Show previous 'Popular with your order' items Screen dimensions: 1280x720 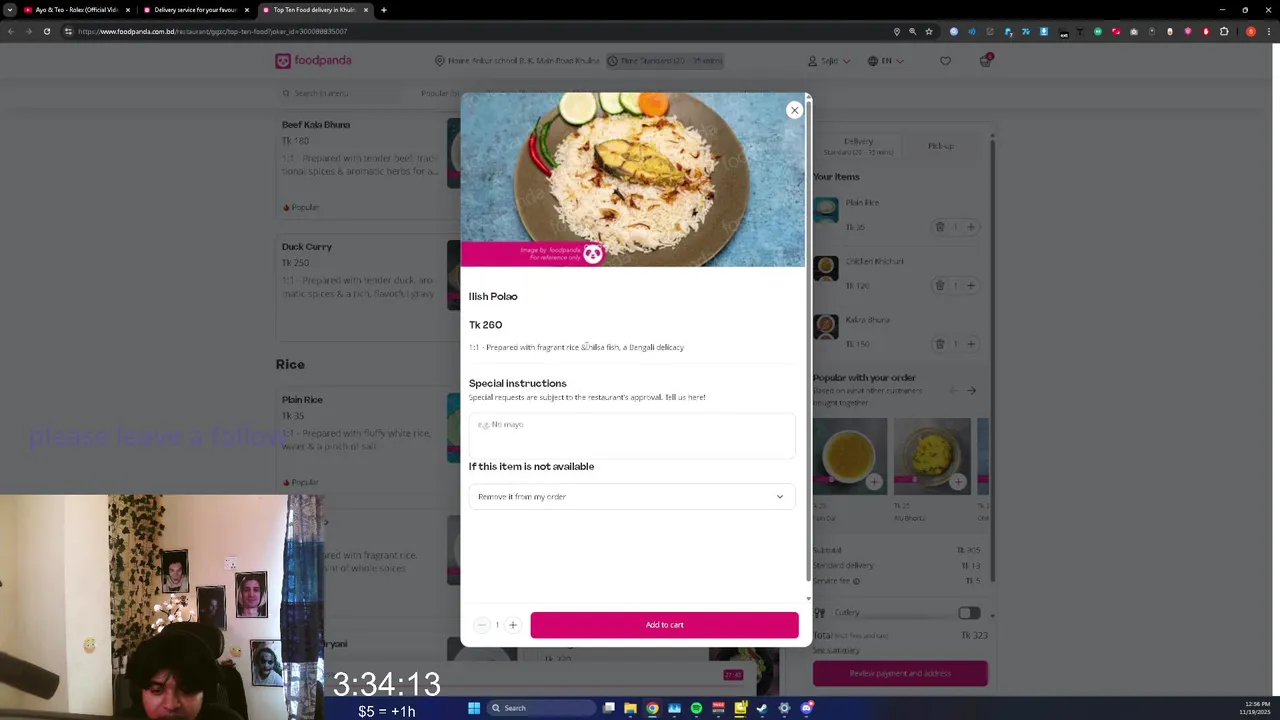(953, 391)
